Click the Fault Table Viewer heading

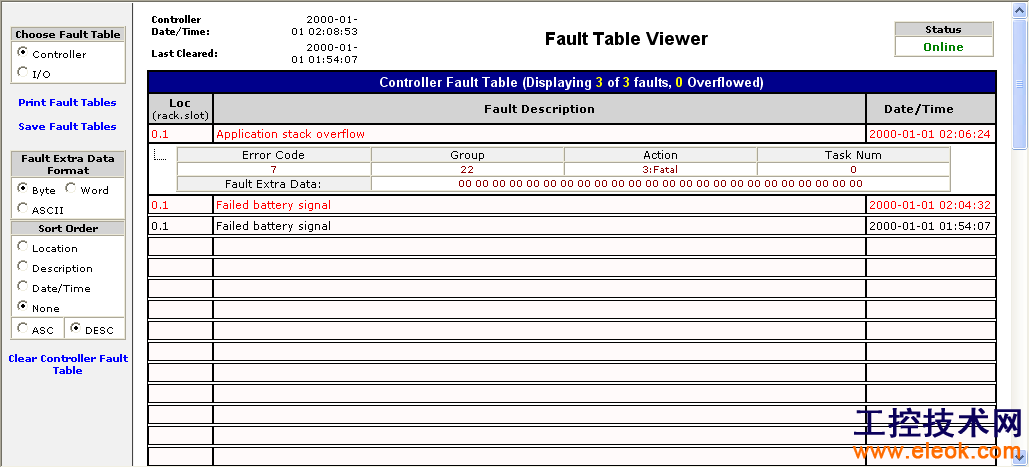coord(627,39)
